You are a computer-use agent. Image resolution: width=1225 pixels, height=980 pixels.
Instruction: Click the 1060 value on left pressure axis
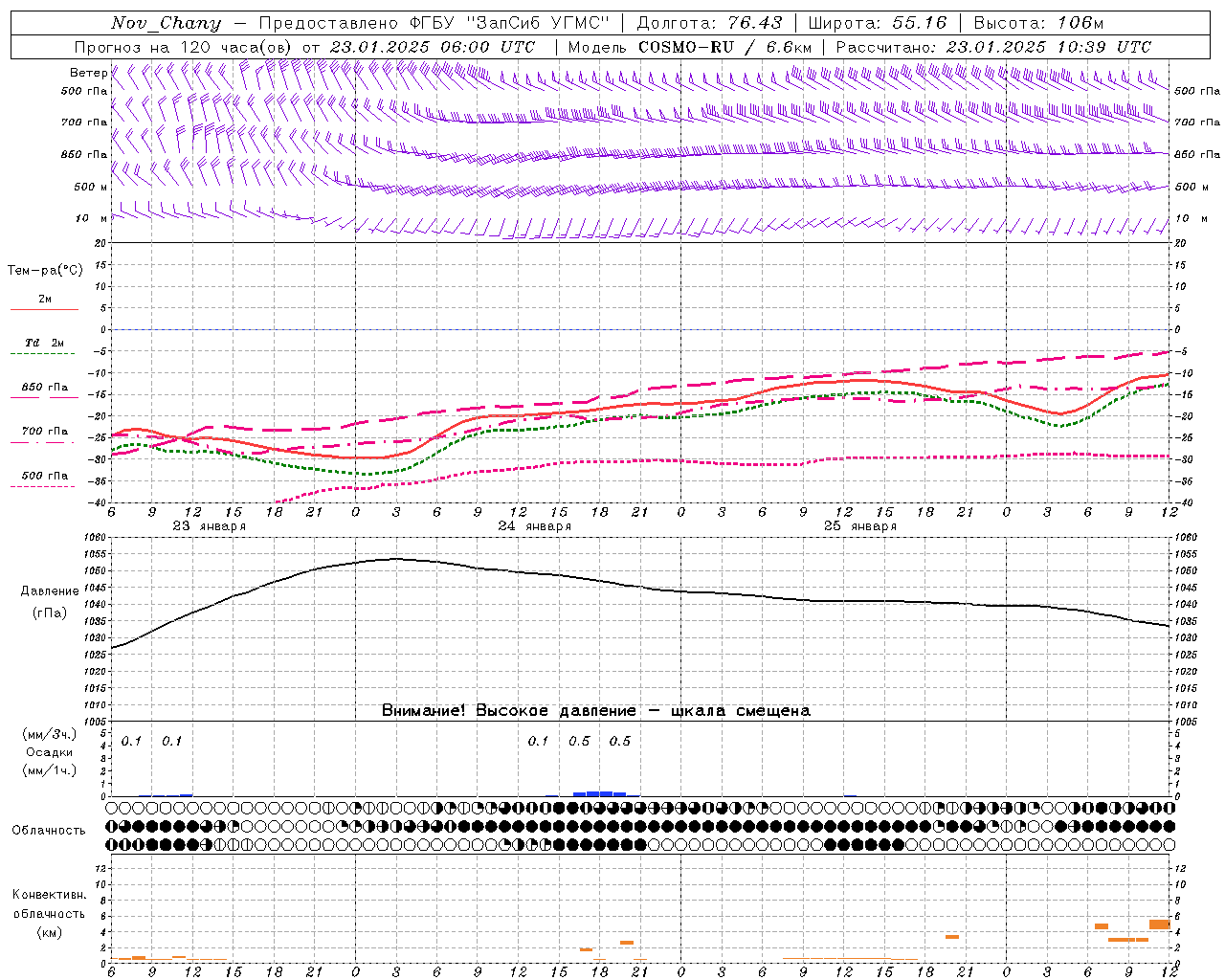click(x=97, y=537)
